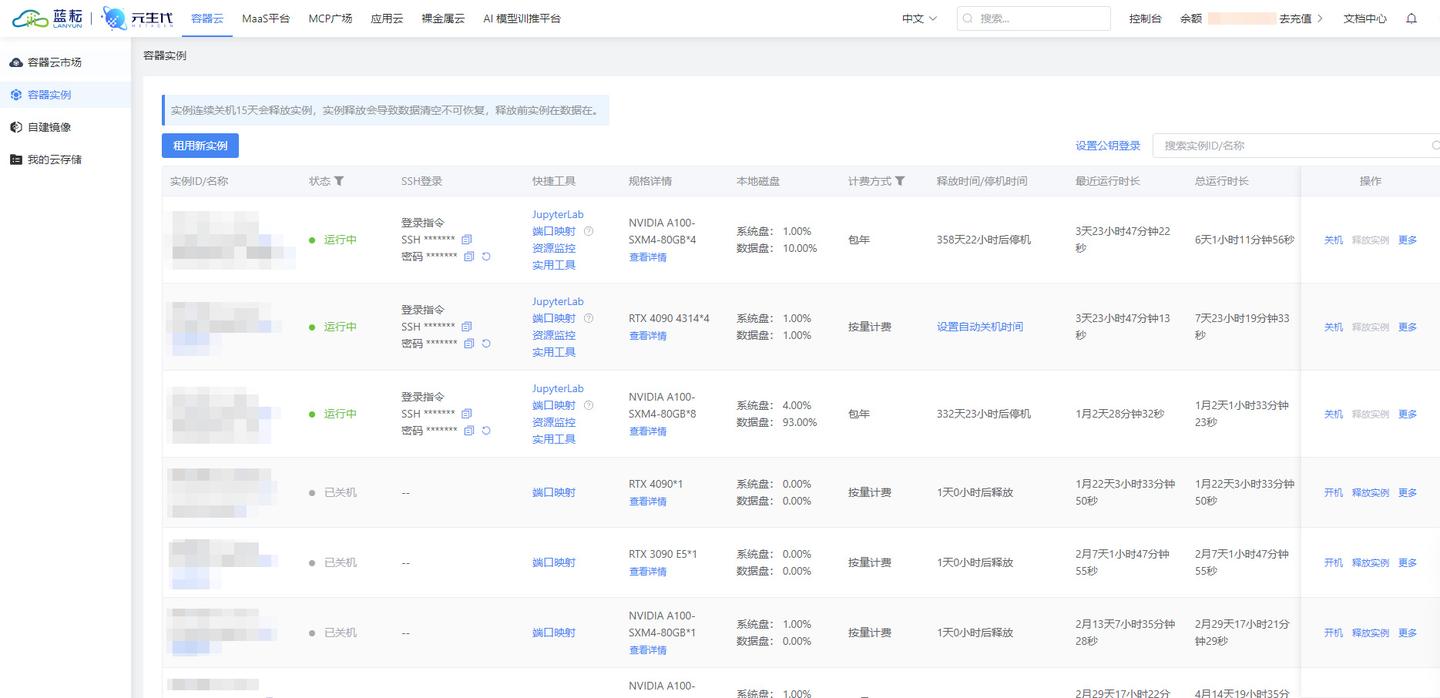Select 容器实例 in the sidebar
This screenshot has height=698, width=1440.
click(49, 95)
